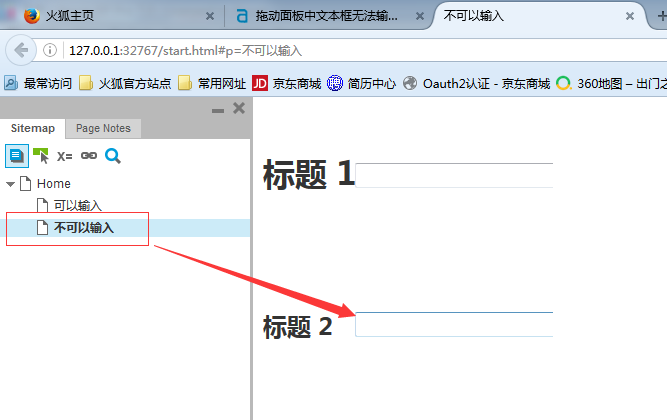Screen dimensions: 667x420
Task: Open the 360地图 bookmark
Action: pos(611,83)
